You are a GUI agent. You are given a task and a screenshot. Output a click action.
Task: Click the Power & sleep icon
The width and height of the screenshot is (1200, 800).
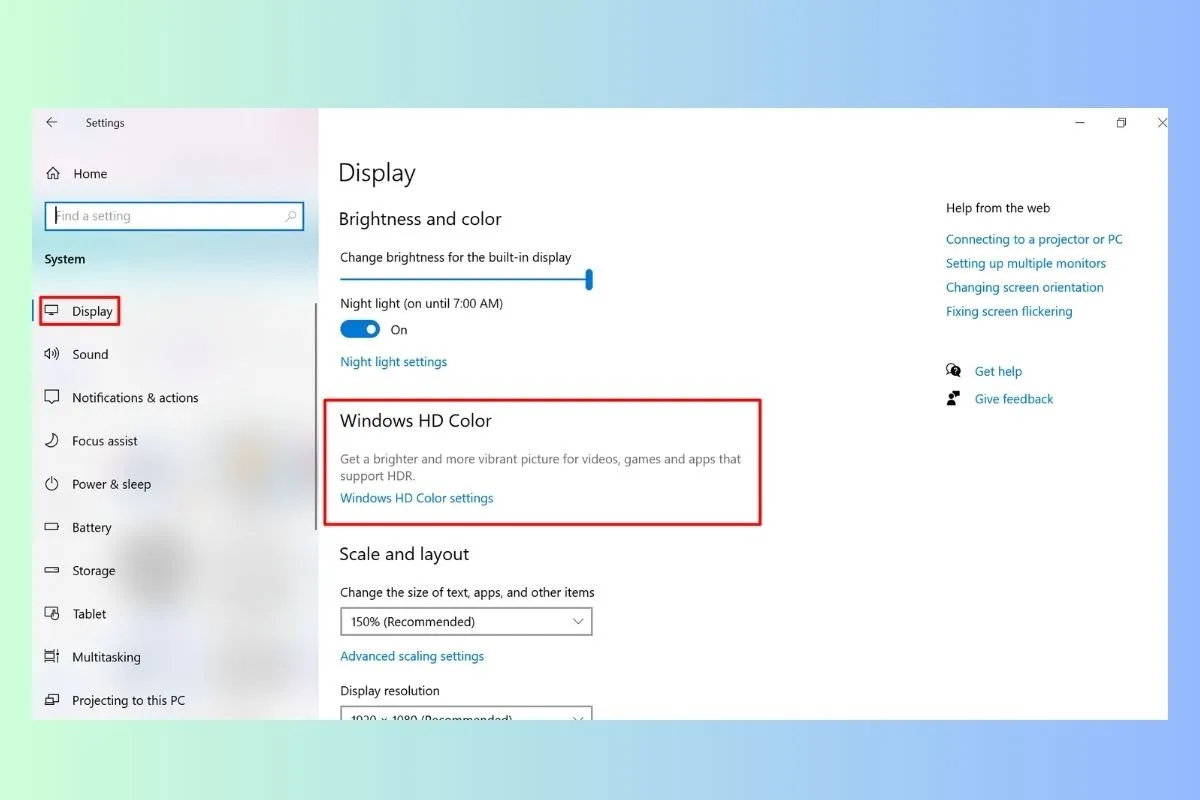point(52,484)
